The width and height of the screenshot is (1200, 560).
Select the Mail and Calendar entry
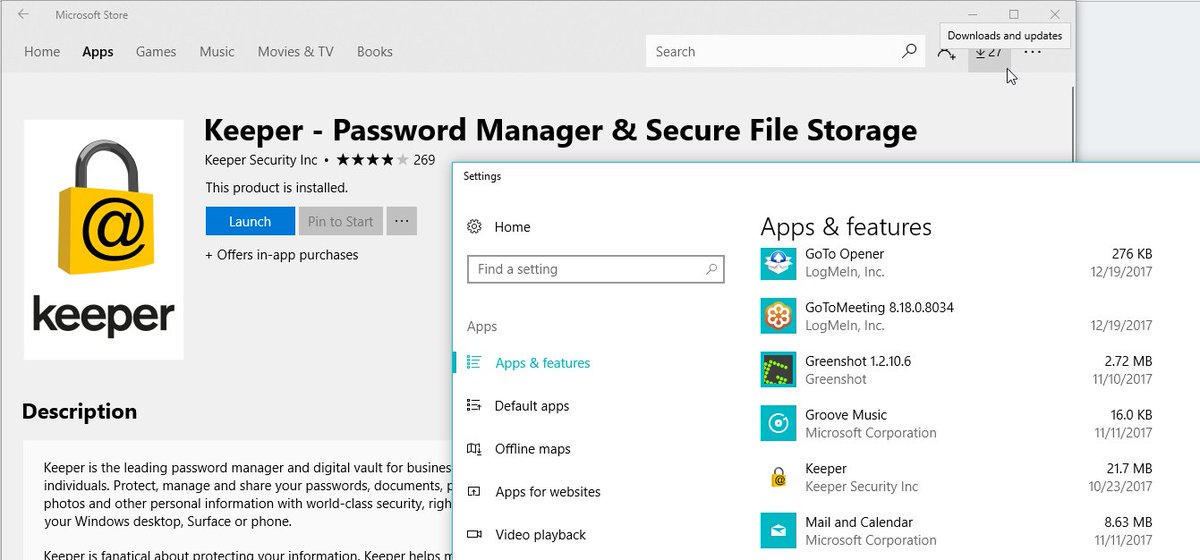tap(859, 522)
